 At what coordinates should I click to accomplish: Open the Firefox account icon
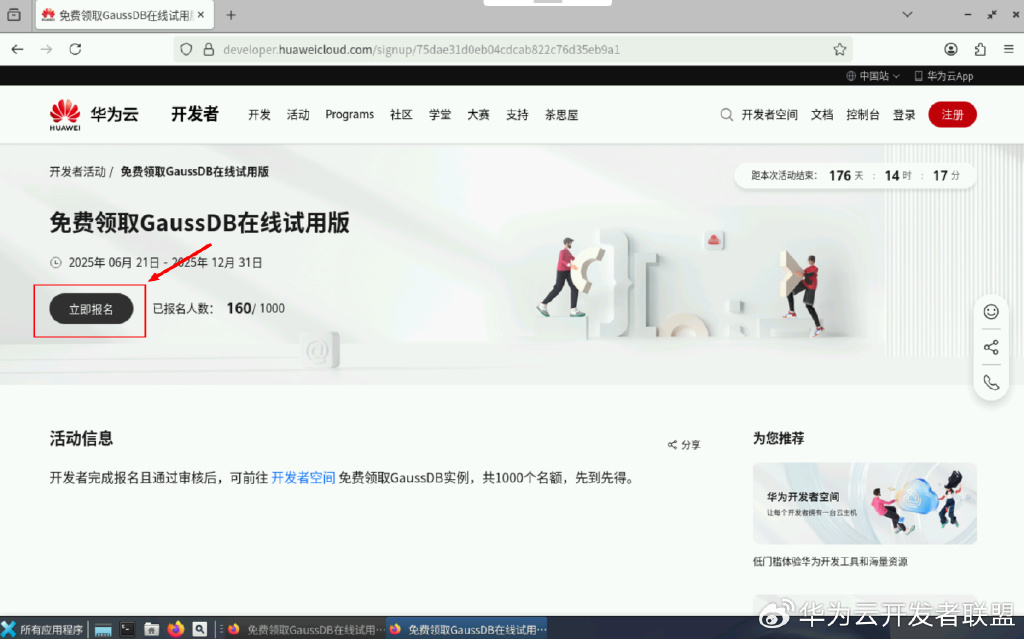951,49
